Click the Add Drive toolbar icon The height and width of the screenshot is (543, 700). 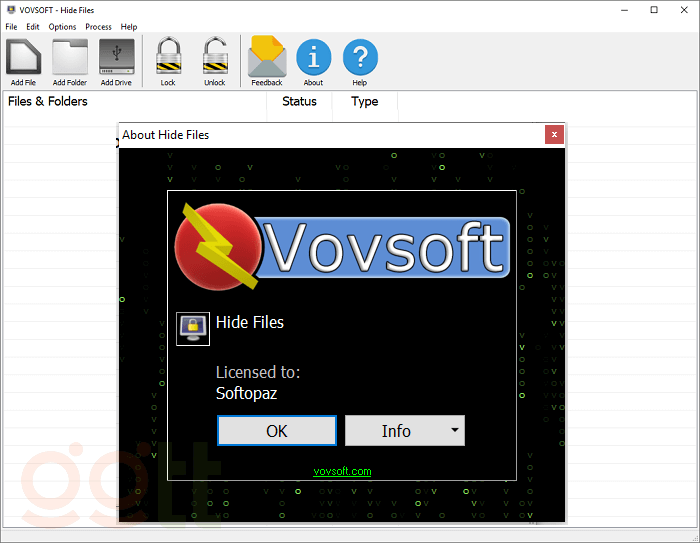pyautogui.click(x=116, y=60)
